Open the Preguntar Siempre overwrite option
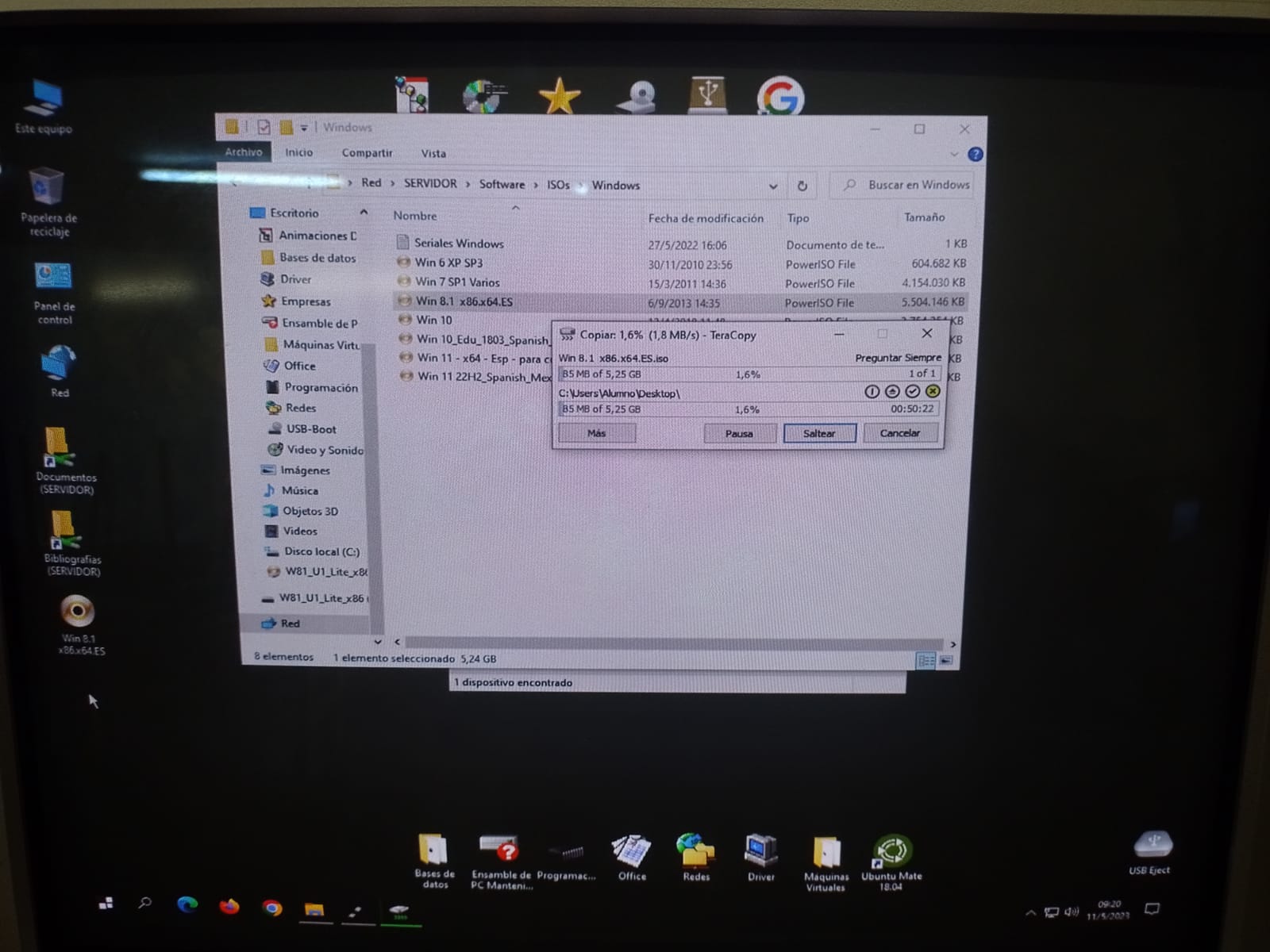 pyautogui.click(x=898, y=358)
